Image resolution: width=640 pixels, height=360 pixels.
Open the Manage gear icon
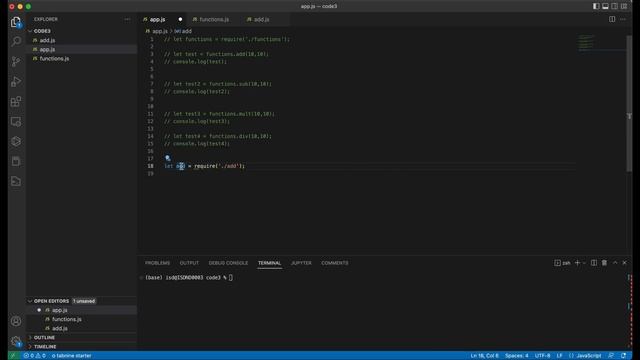(x=16, y=341)
